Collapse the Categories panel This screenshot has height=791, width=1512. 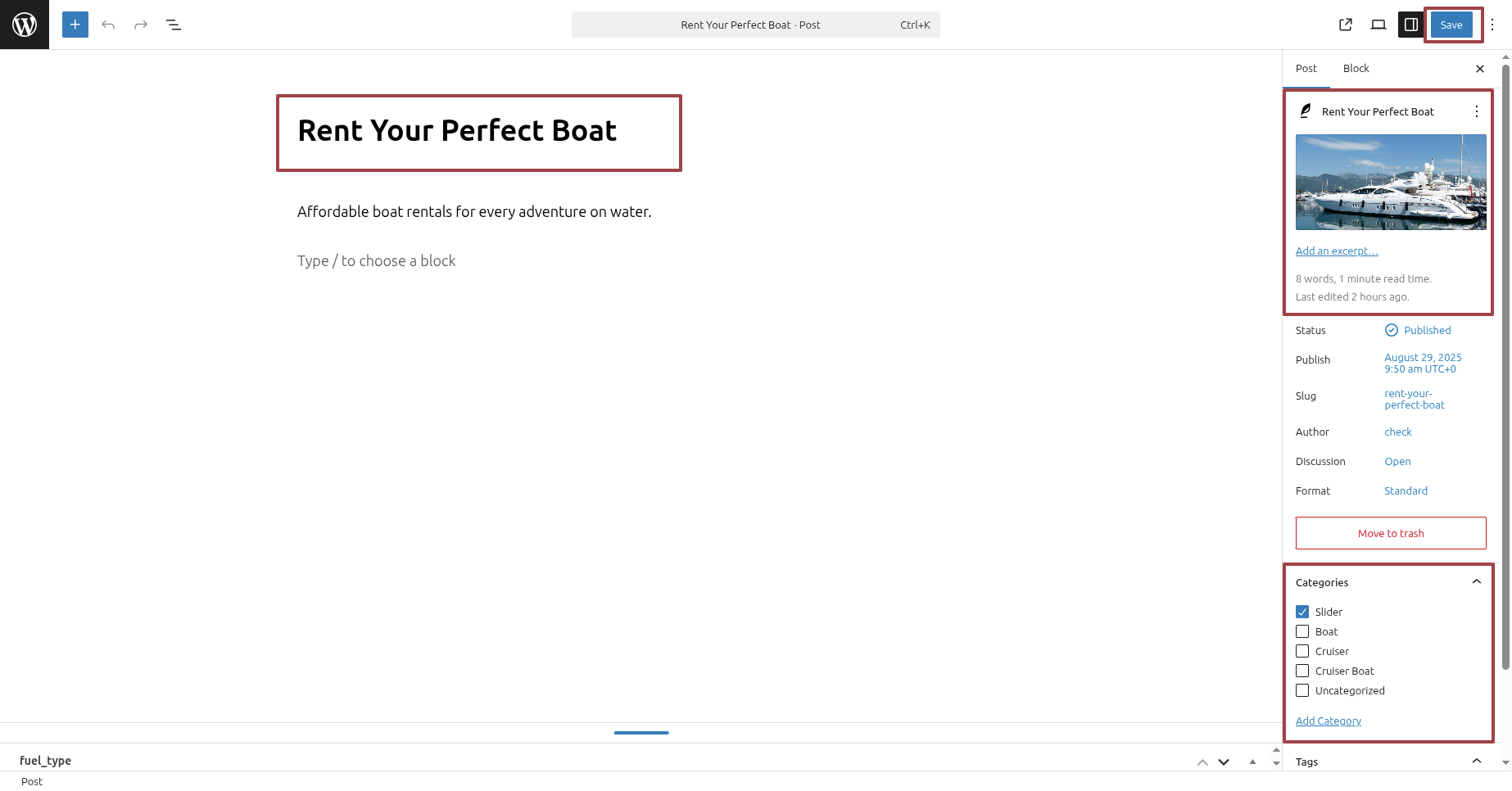[1476, 582]
